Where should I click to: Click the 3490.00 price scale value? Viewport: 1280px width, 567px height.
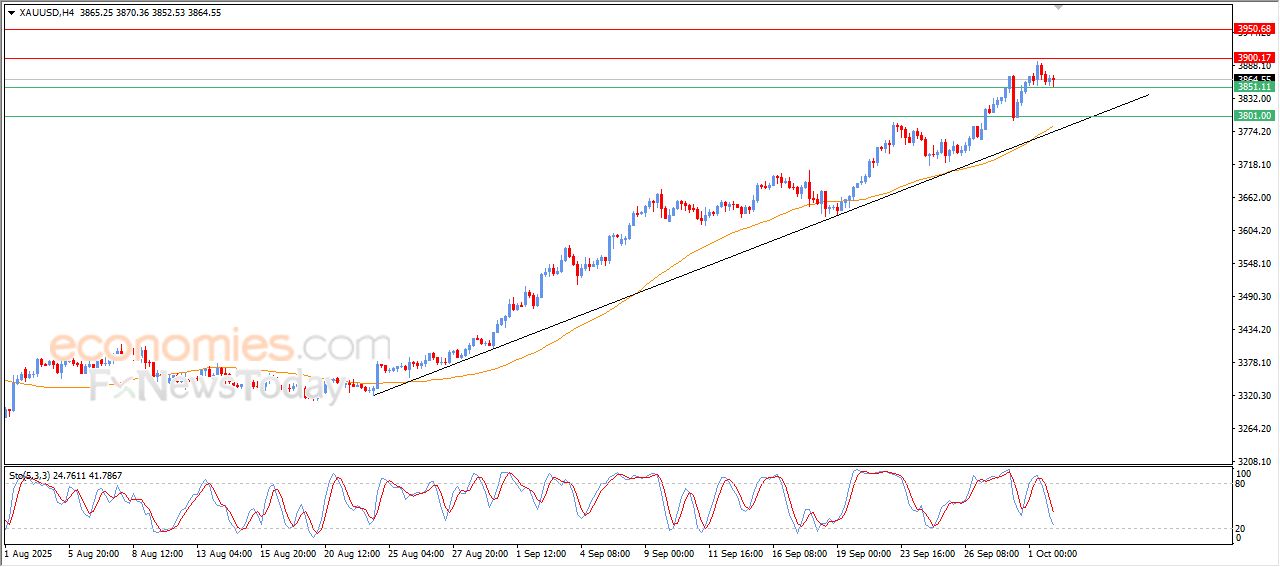[1252, 297]
